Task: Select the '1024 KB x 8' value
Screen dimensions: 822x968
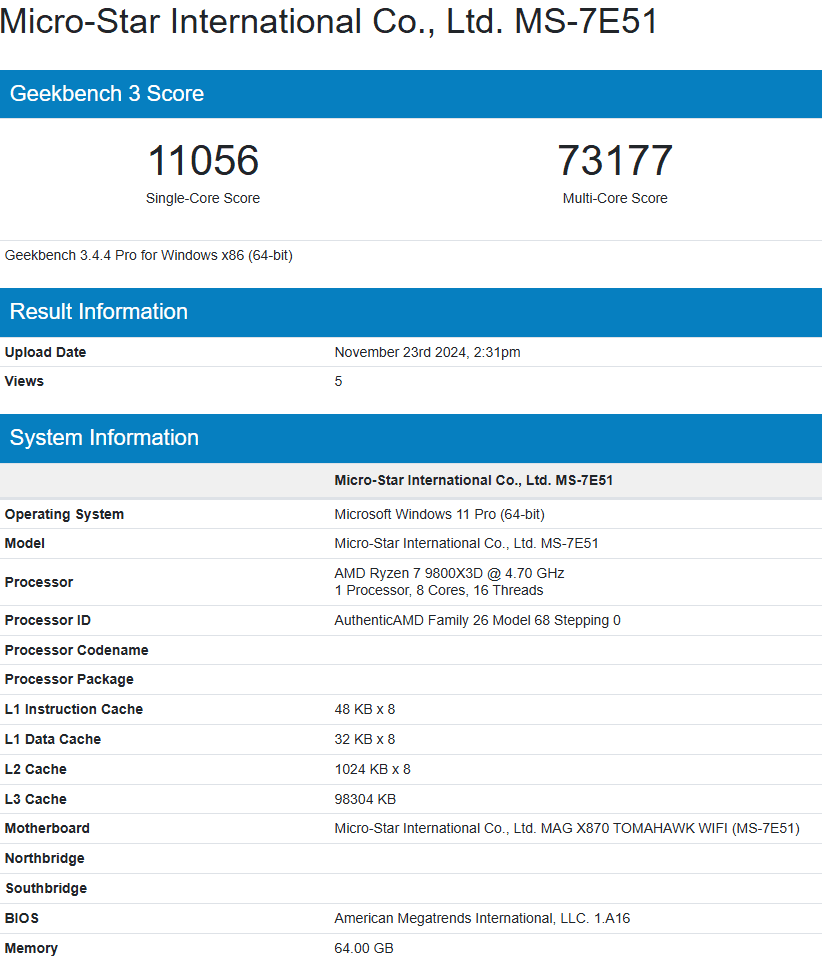Action: 373,769
